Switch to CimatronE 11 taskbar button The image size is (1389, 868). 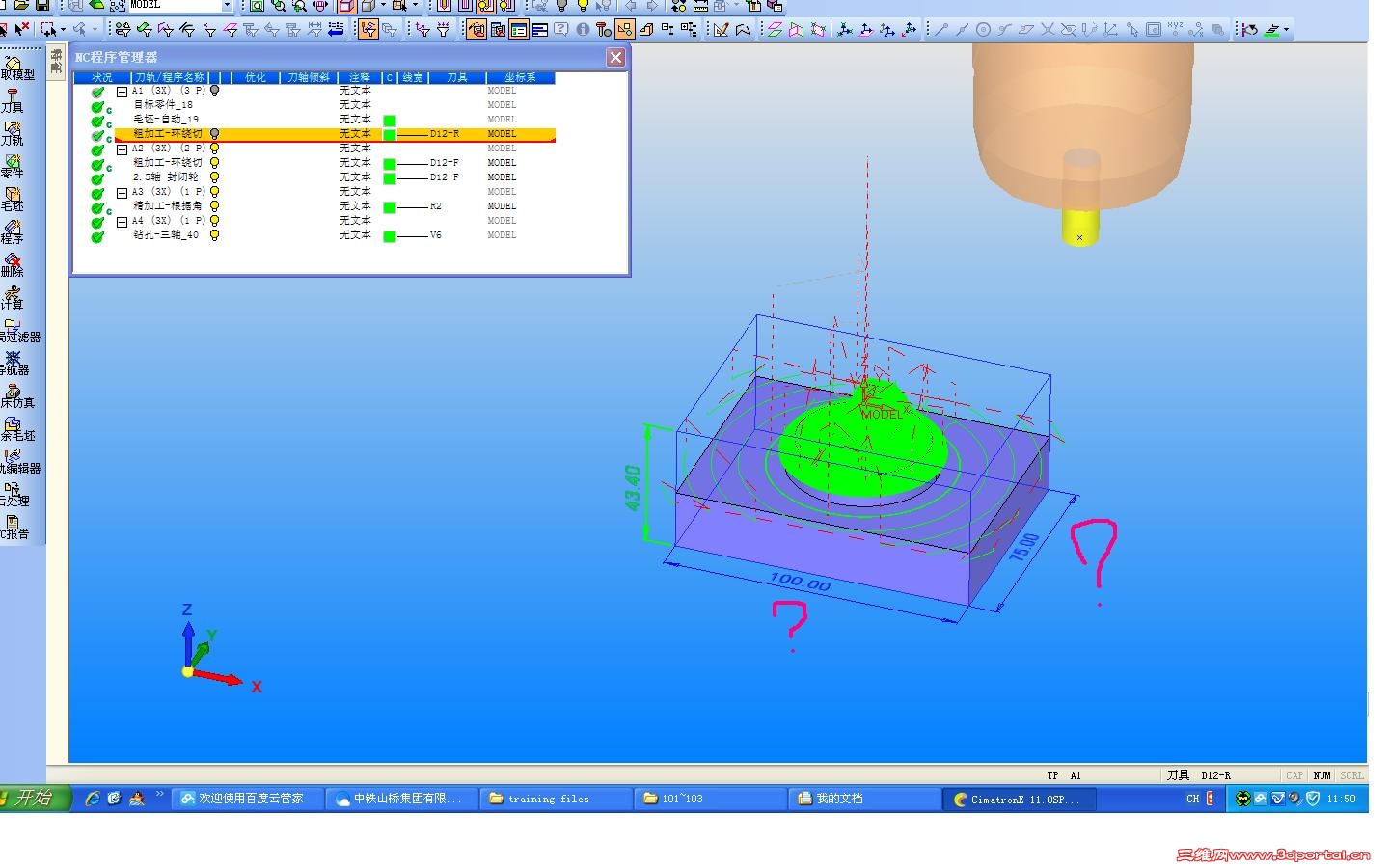pos(1019,799)
